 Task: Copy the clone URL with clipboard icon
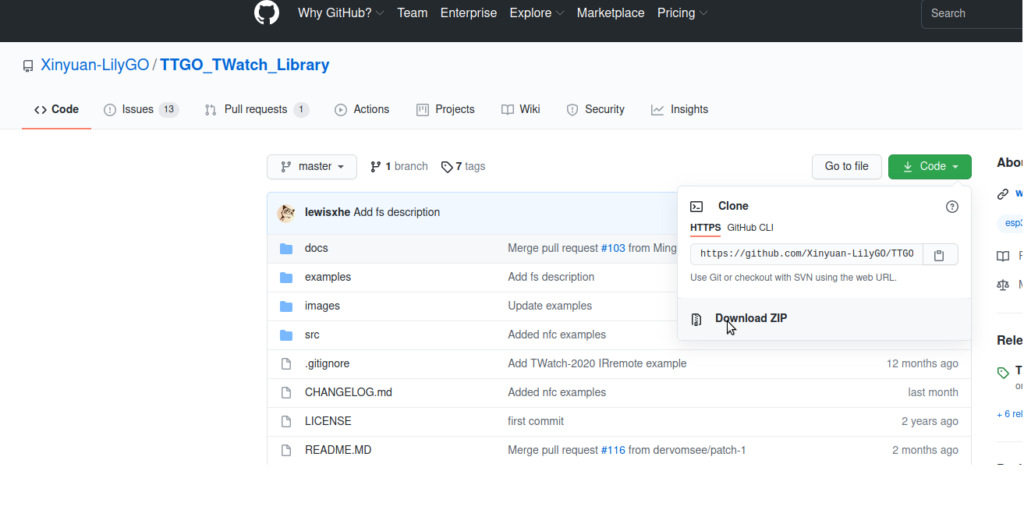point(939,255)
